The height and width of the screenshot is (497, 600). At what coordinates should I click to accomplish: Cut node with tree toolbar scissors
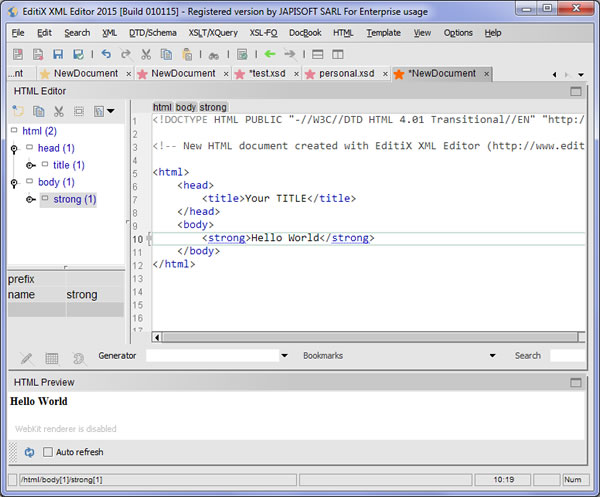click(x=59, y=111)
